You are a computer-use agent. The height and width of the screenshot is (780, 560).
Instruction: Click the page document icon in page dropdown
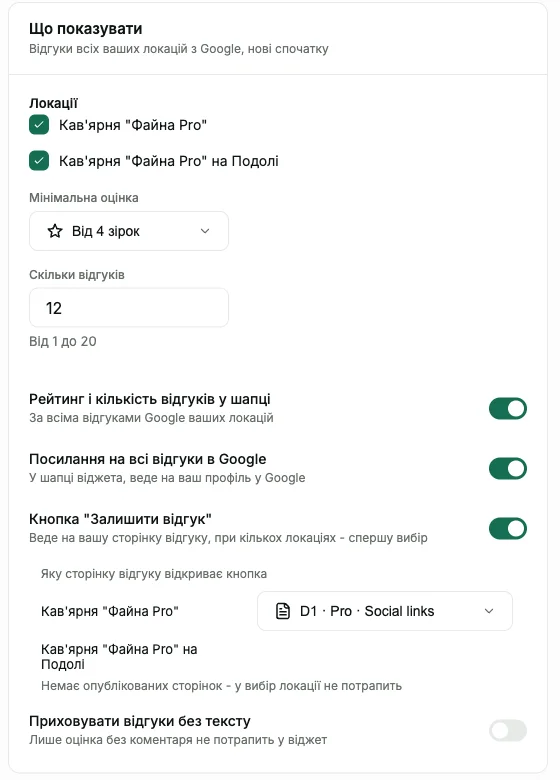pos(282,611)
